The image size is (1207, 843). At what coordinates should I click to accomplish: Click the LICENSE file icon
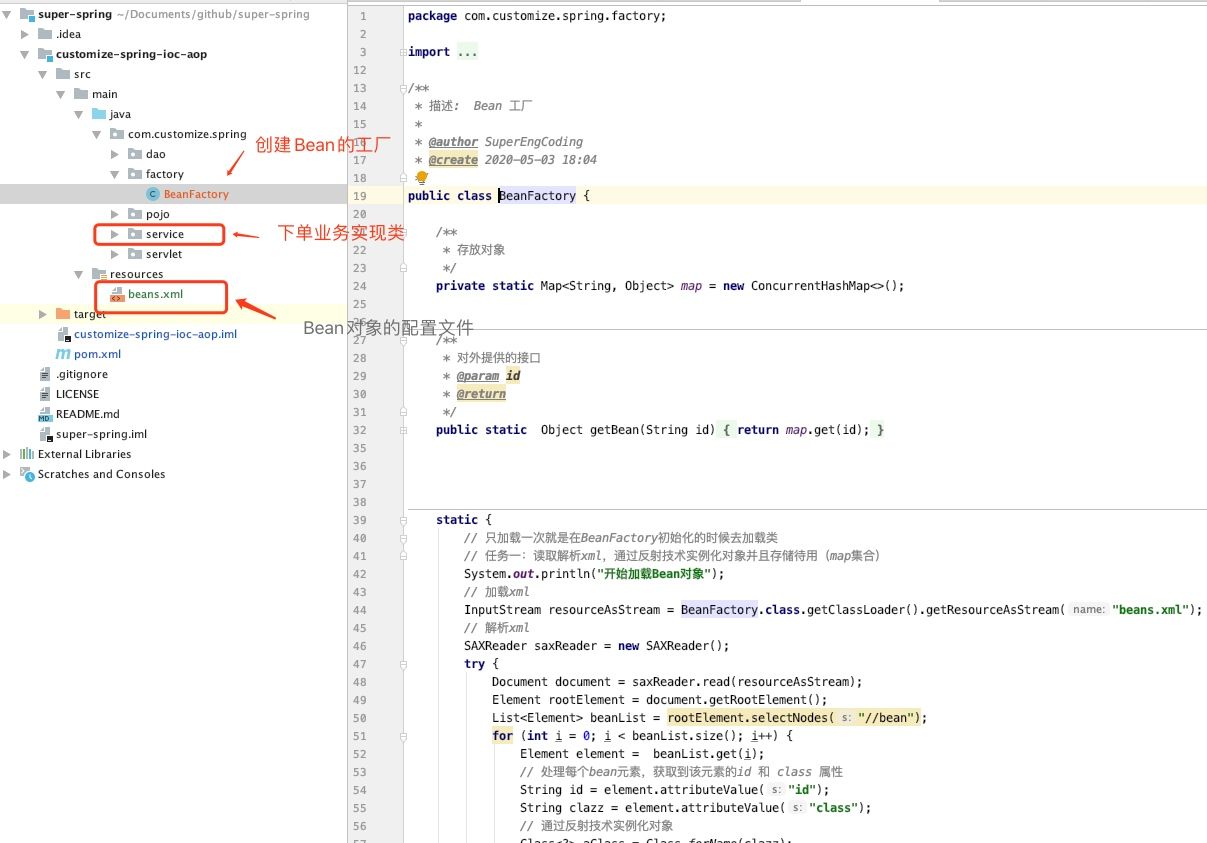(45, 394)
